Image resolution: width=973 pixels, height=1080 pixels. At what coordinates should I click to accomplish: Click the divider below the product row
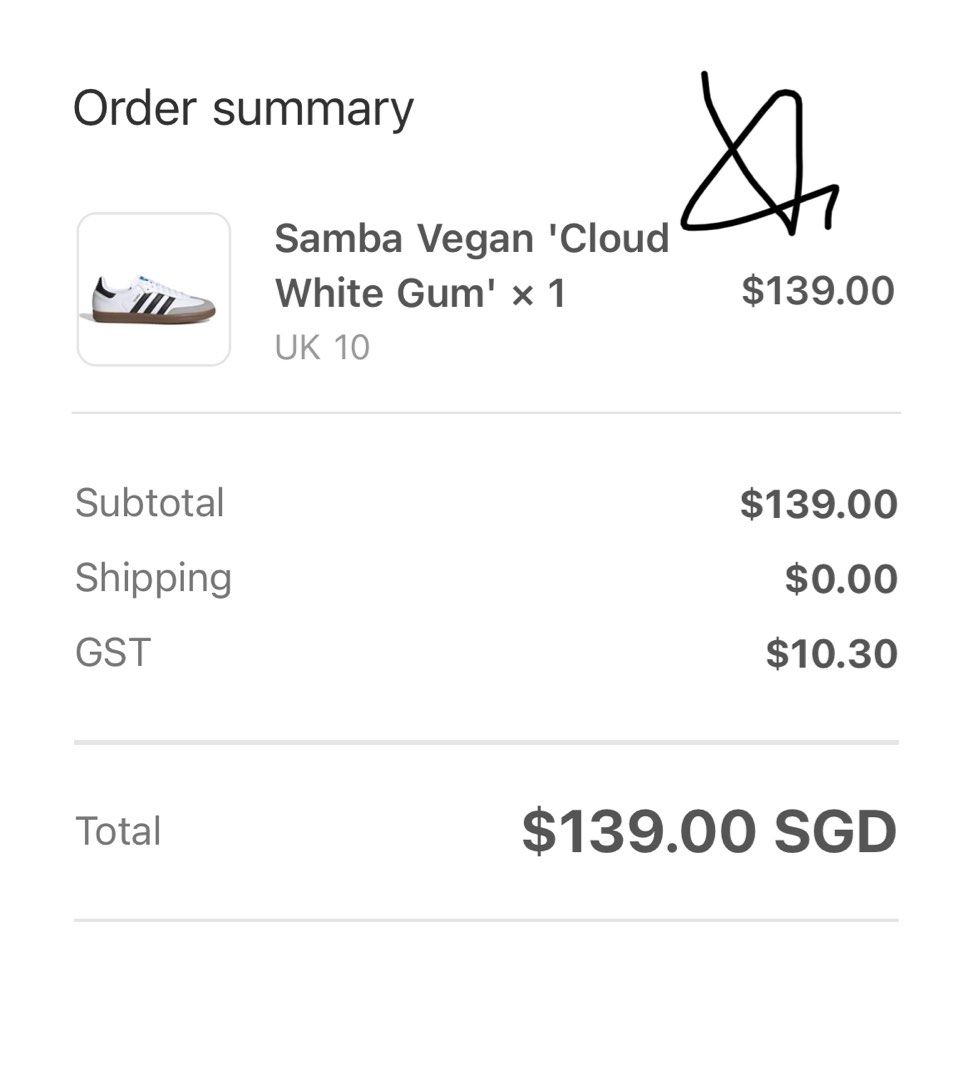486,413
